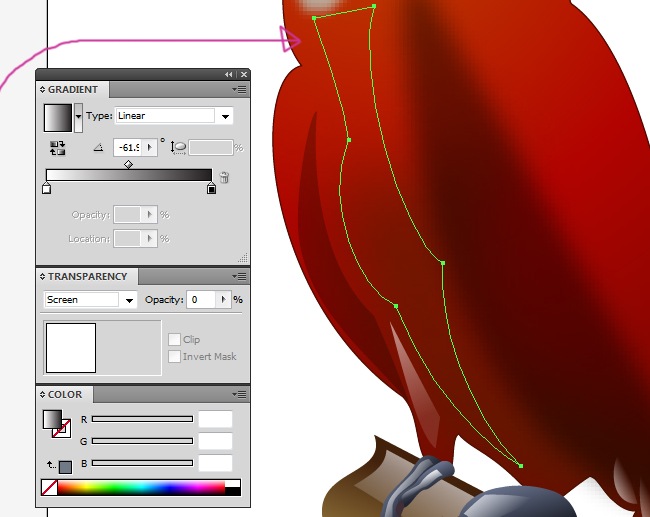This screenshot has width=650, height=517.
Task: Click the None swatch in Color panel
Action: pyautogui.click(x=48, y=488)
